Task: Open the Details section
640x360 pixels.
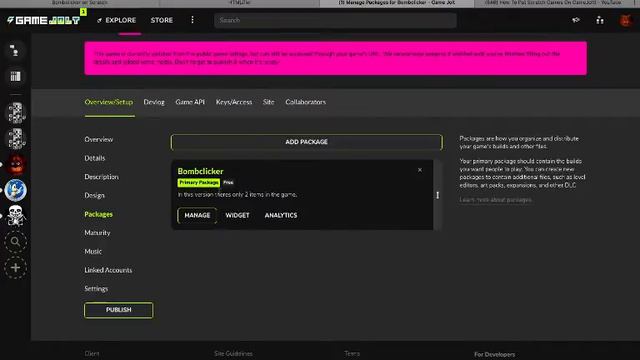Action: tap(95, 158)
